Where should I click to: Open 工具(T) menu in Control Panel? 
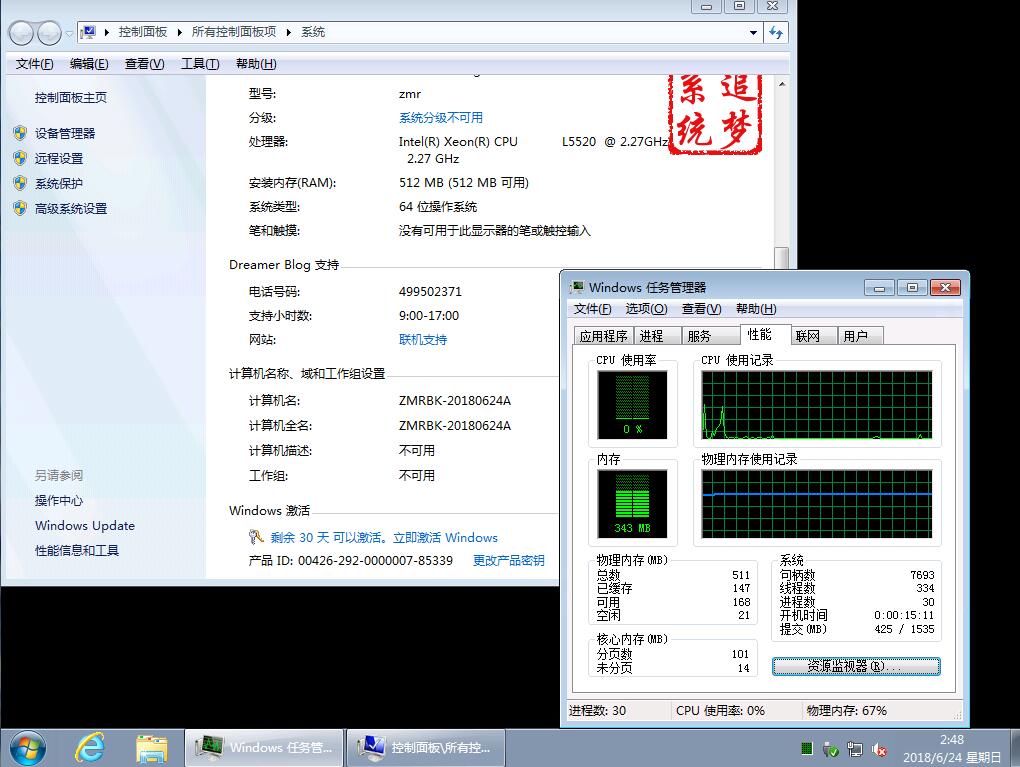pos(200,64)
